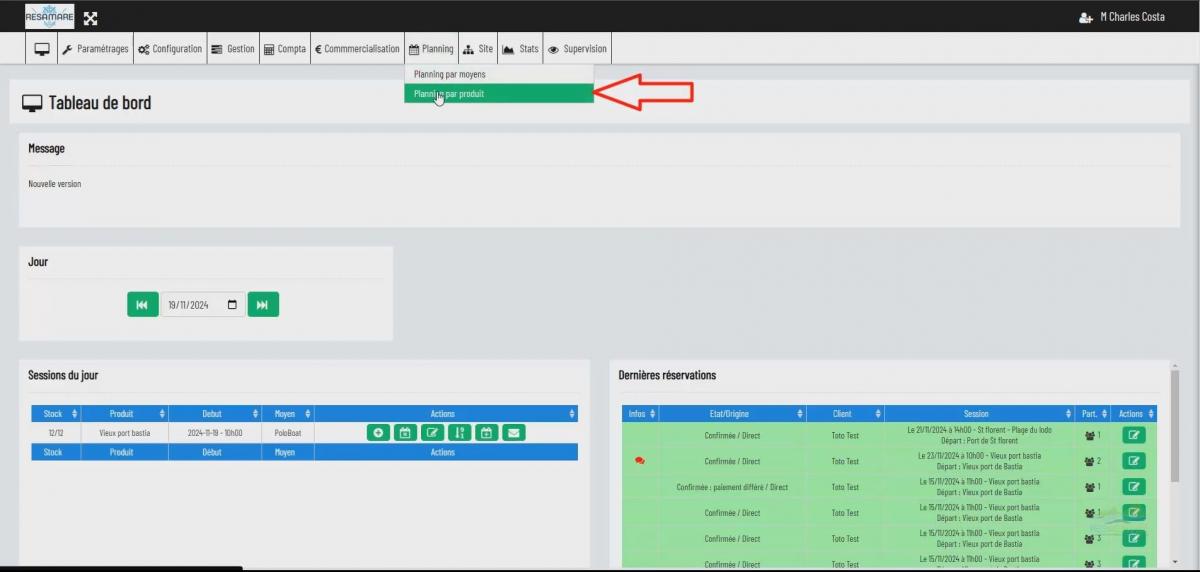Select Planning par moyens from the dropdown

(498, 74)
